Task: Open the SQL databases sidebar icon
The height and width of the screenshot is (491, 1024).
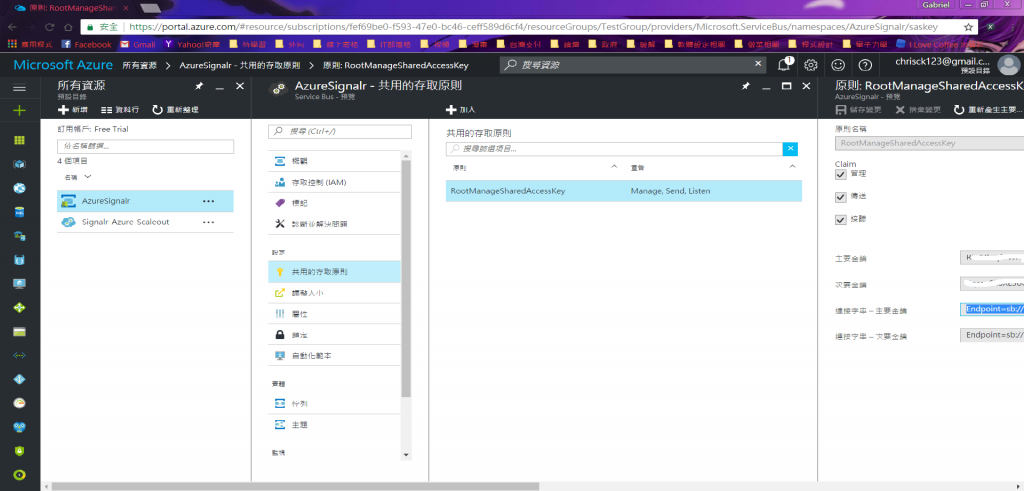Action: click(x=20, y=212)
